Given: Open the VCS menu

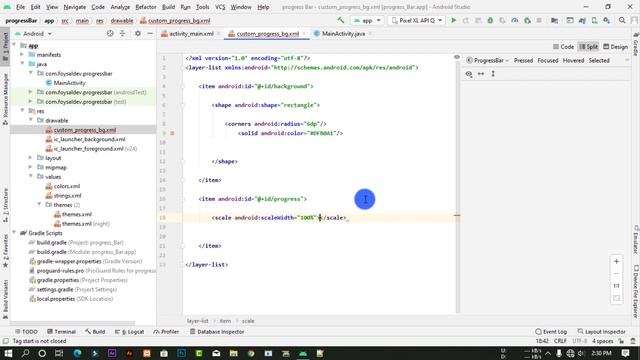Looking at the screenshot, I should 220,7.
